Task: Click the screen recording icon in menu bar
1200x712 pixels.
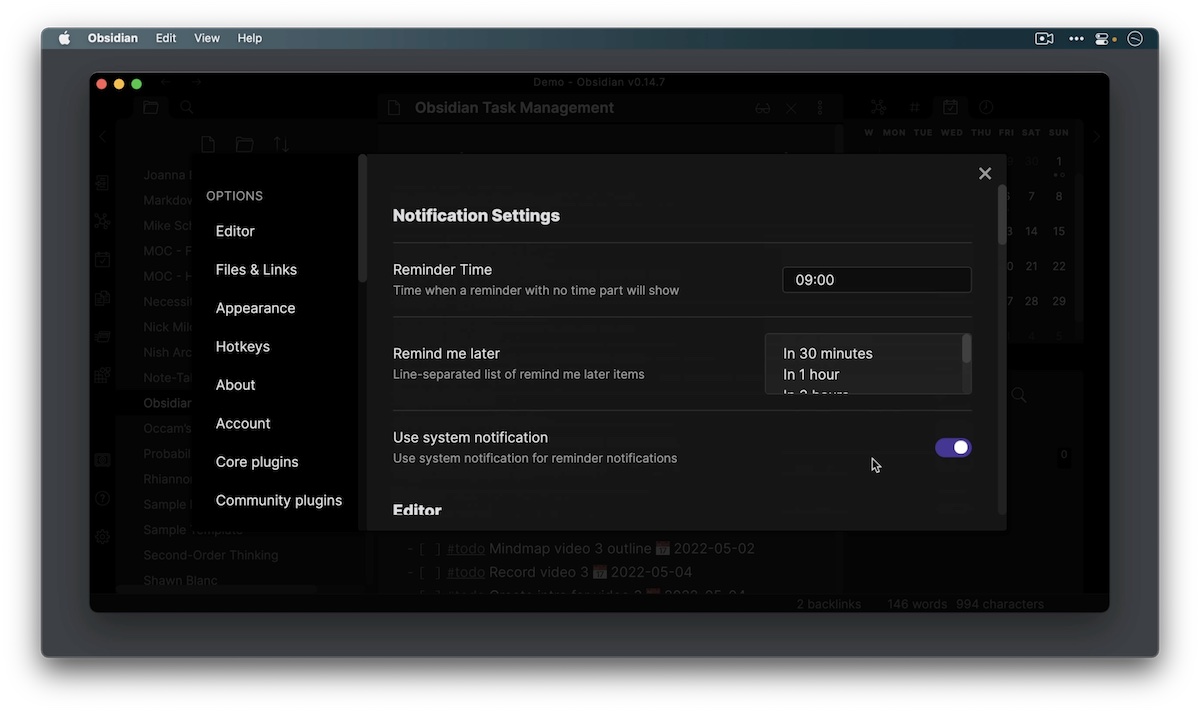Action: pyautogui.click(x=1044, y=38)
